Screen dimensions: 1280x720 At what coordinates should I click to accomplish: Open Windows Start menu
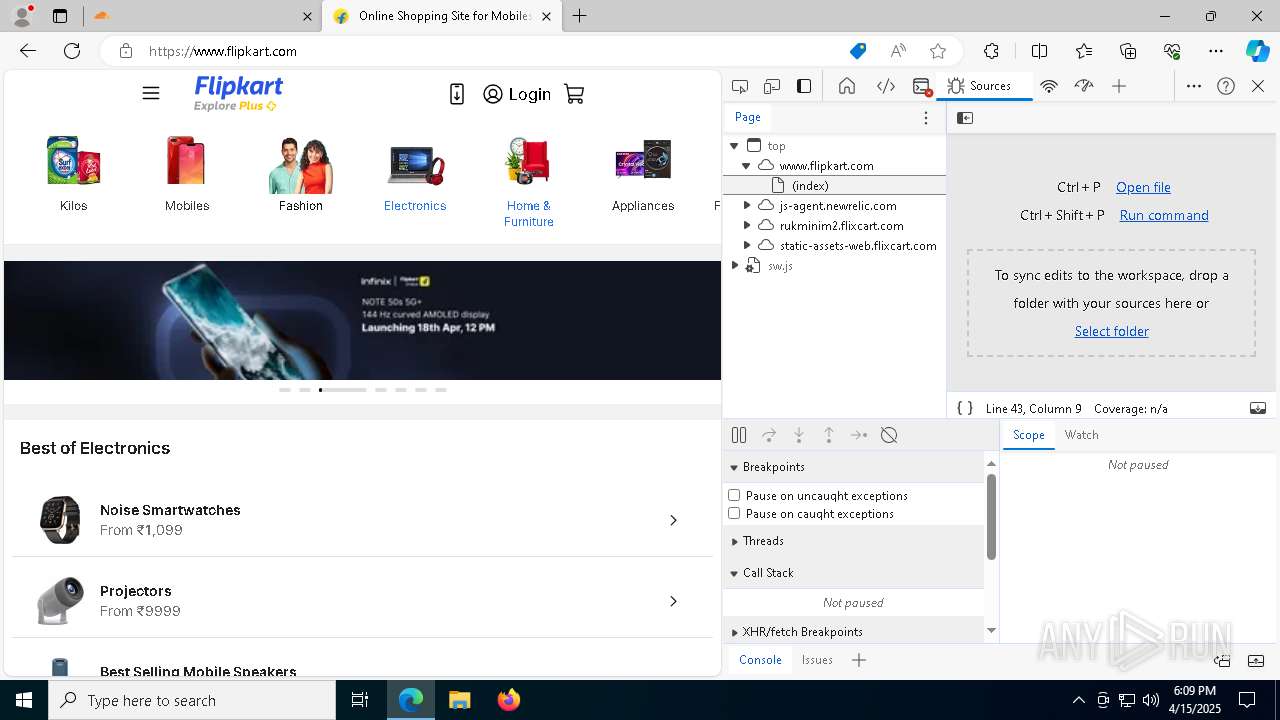coord(24,700)
